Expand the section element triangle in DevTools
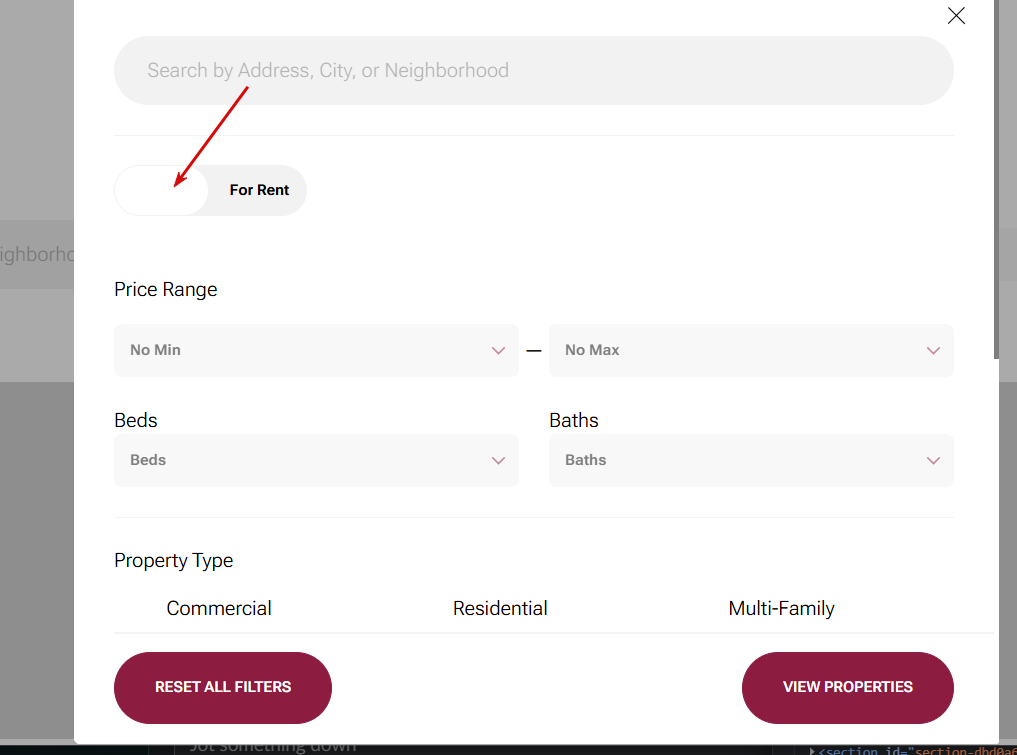This screenshot has height=755, width=1017. coord(812,750)
